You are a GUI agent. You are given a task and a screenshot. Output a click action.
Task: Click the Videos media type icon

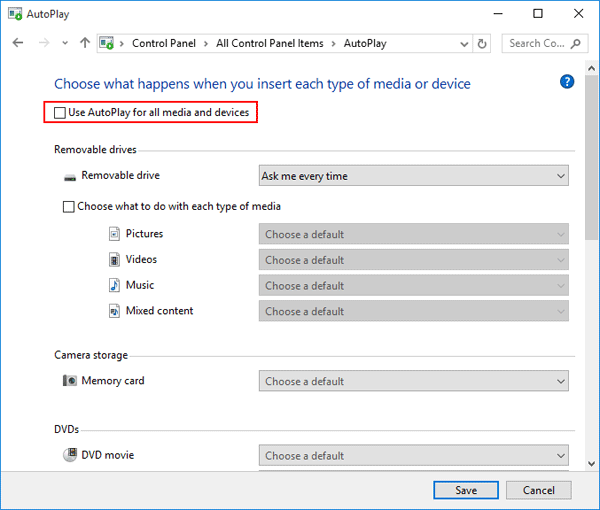coord(114,260)
